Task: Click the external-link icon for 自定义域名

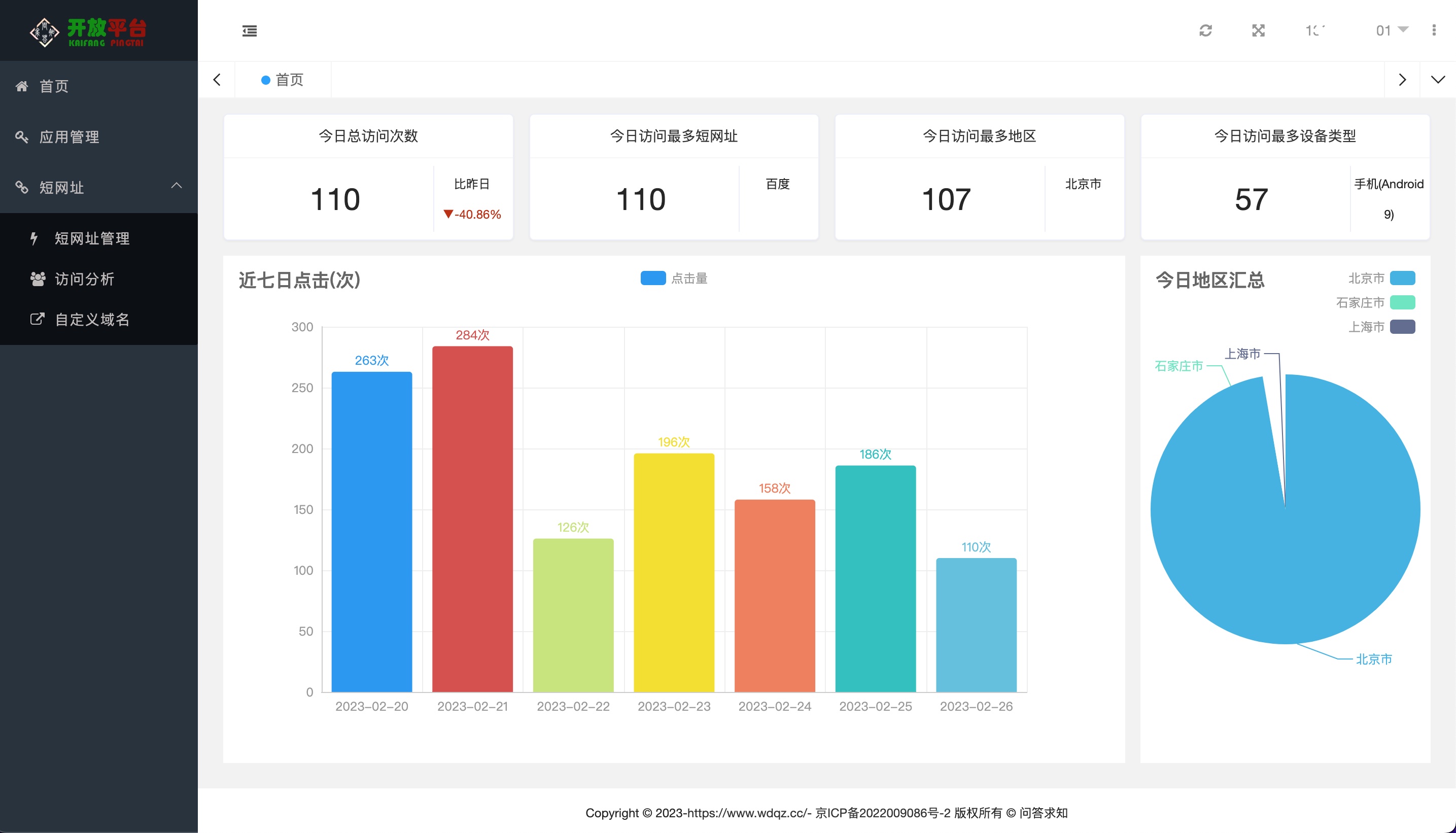Action: coord(37,319)
